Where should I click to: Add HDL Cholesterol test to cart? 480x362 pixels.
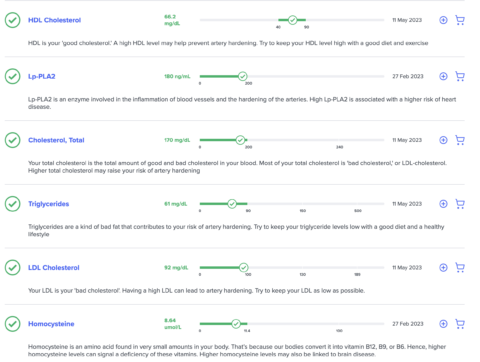pos(460,20)
